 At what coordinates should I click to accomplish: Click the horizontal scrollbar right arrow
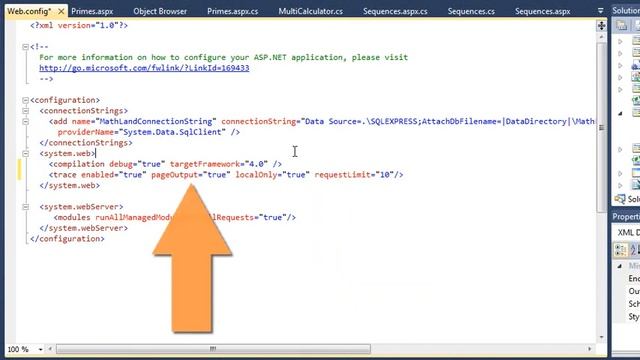[x=589, y=349]
